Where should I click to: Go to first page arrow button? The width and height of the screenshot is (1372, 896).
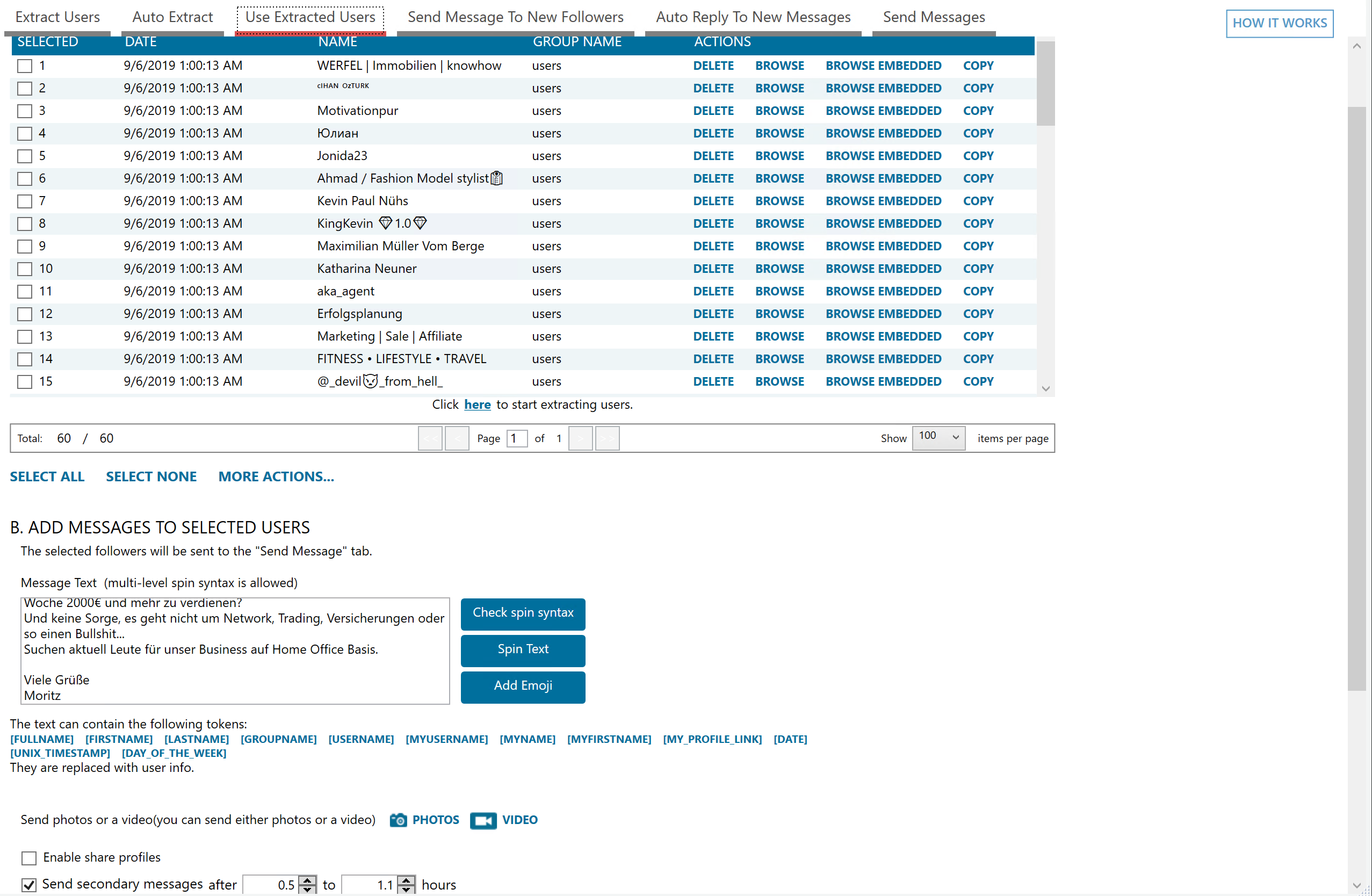click(430, 438)
